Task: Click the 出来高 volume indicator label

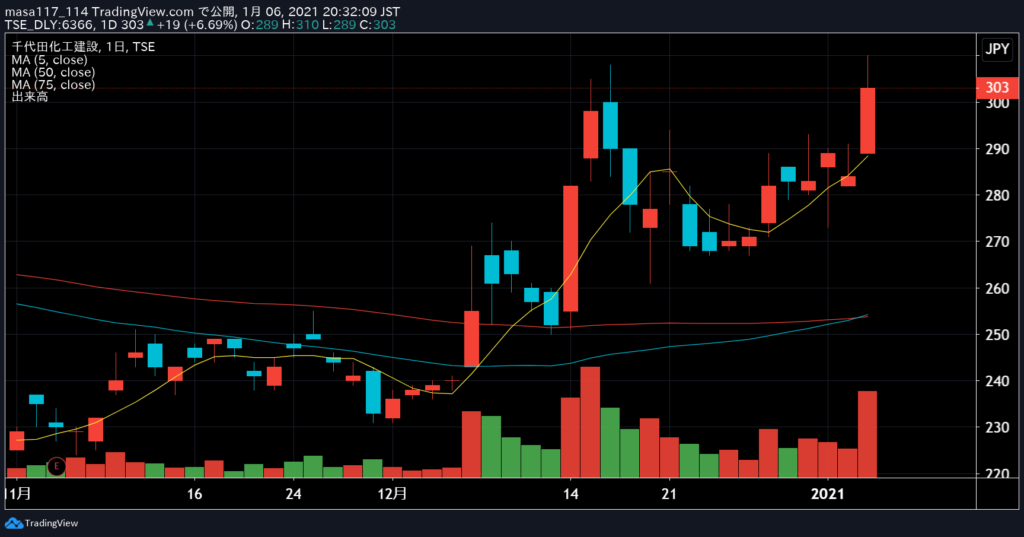Action: (29, 97)
